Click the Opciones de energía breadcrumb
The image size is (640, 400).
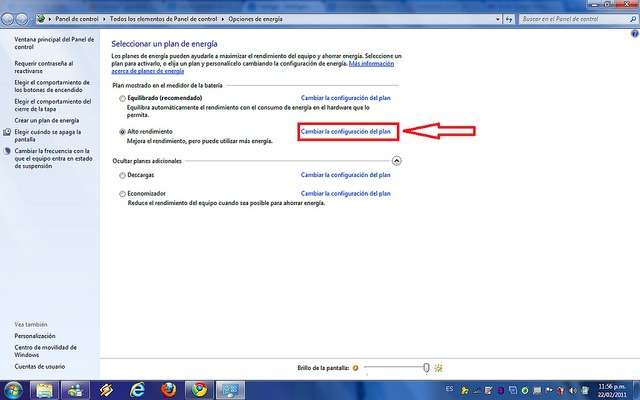[256, 18]
